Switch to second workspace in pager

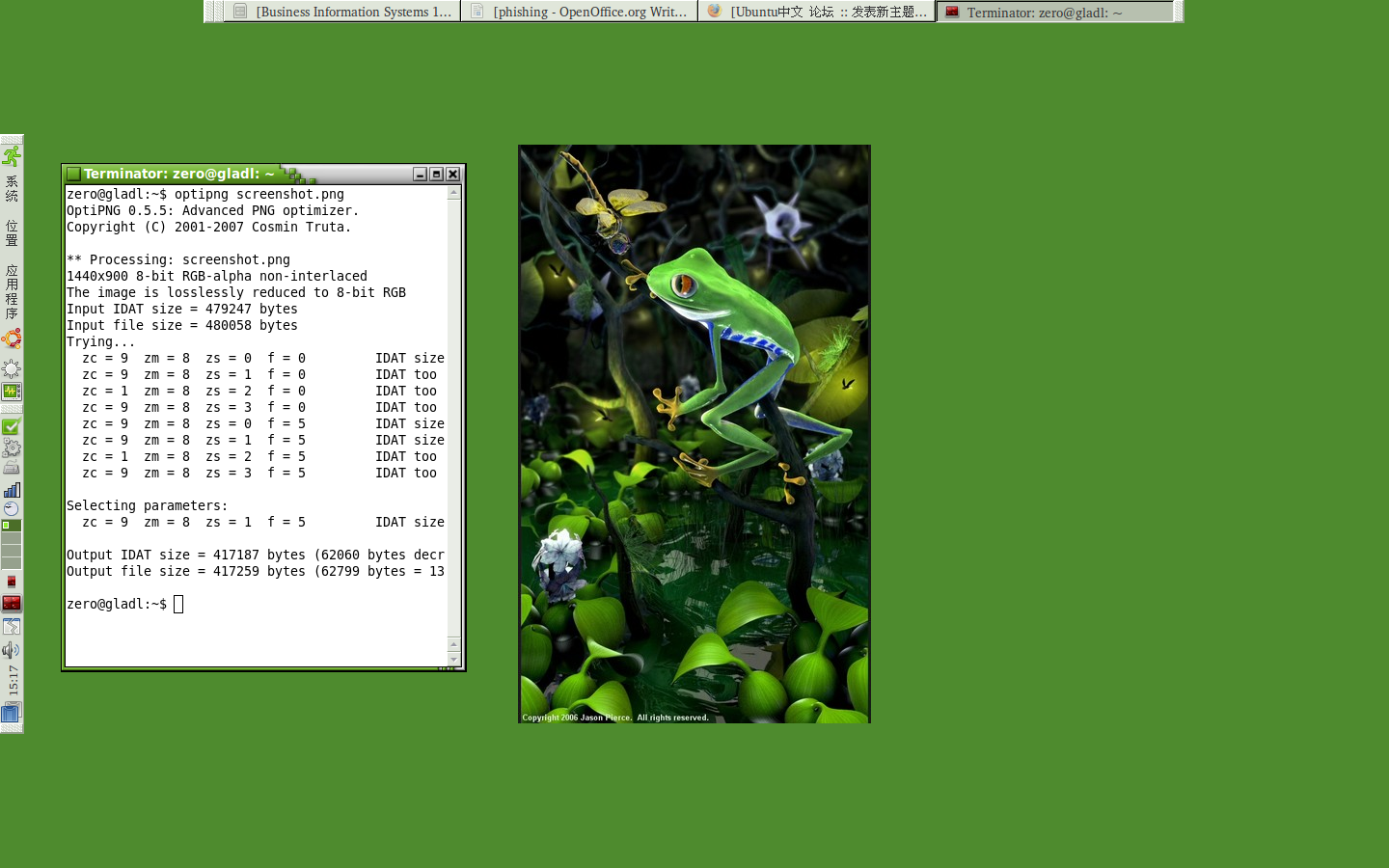click(12, 538)
